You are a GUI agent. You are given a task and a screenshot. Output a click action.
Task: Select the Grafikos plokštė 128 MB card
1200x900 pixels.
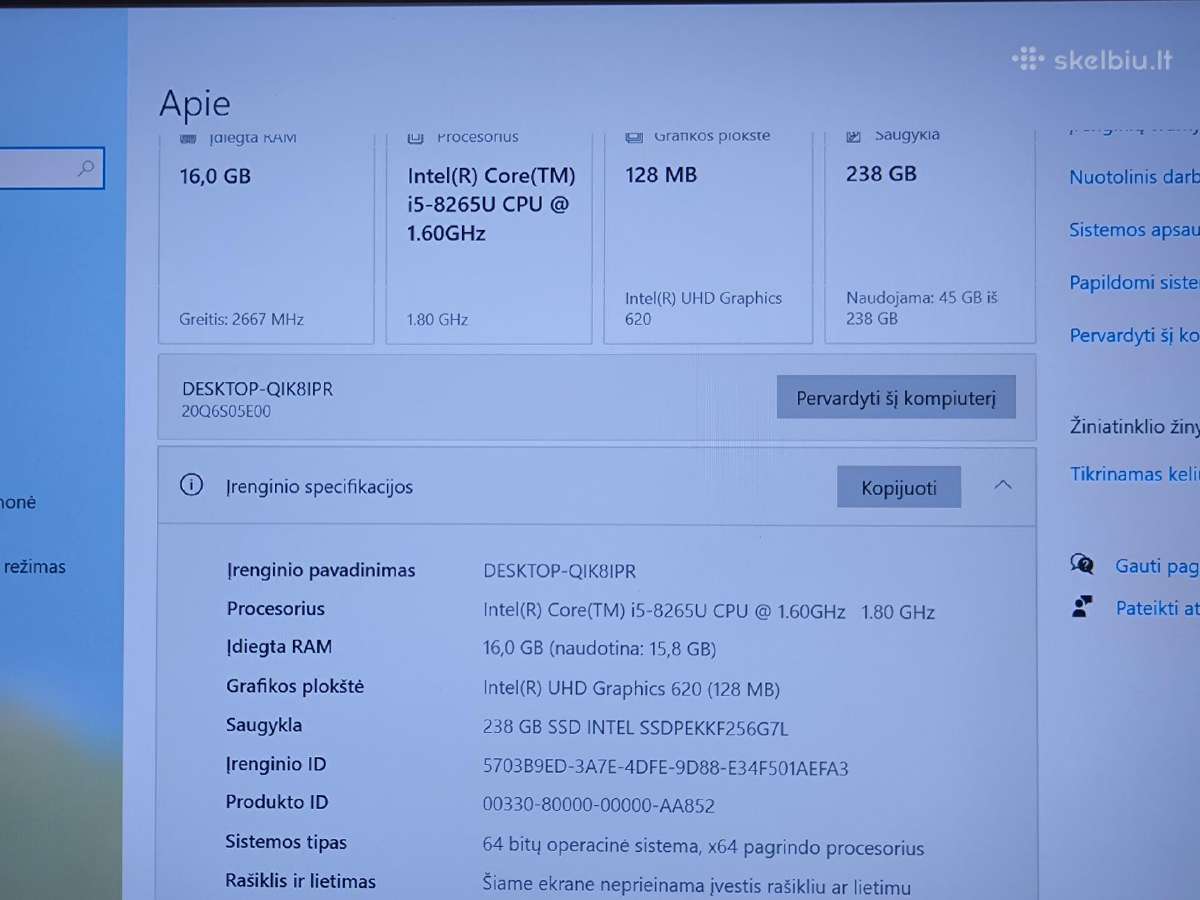708,238
